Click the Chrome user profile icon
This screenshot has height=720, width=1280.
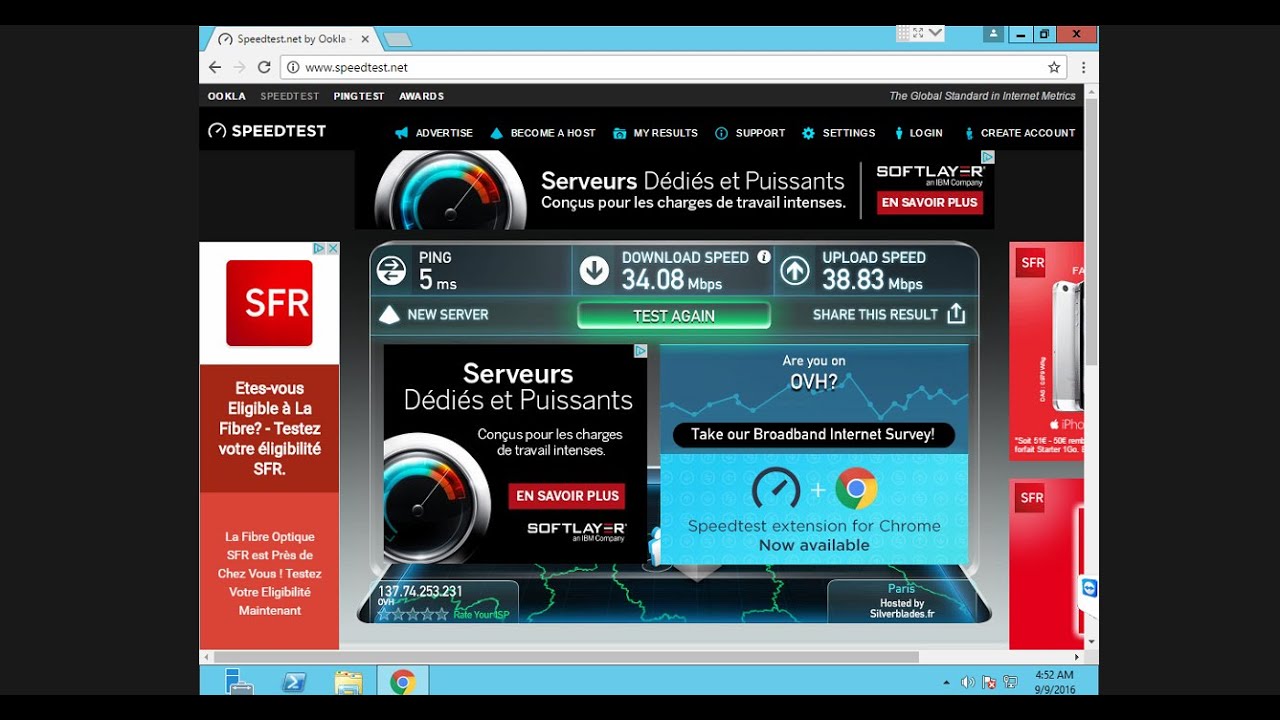[993, 34]
